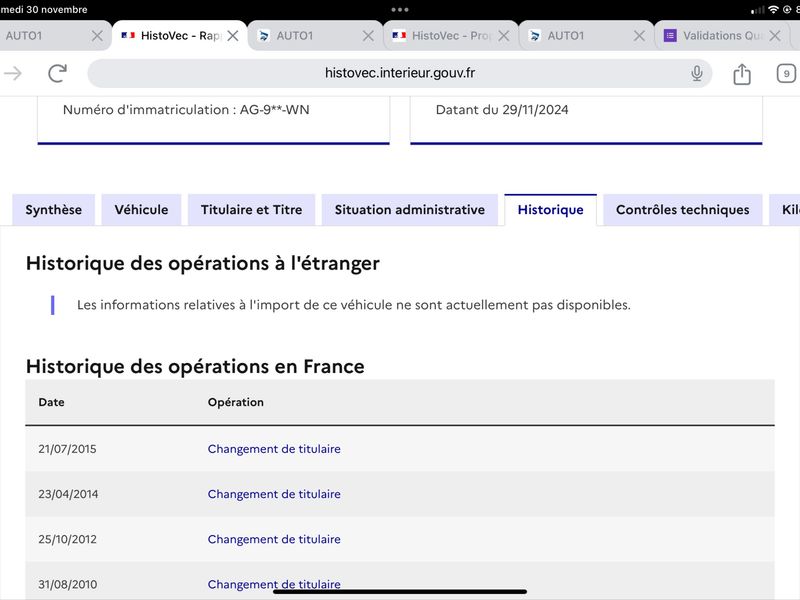800x600 pixels.
Task: Close the third AUTO1 tab
Action: 639,36
